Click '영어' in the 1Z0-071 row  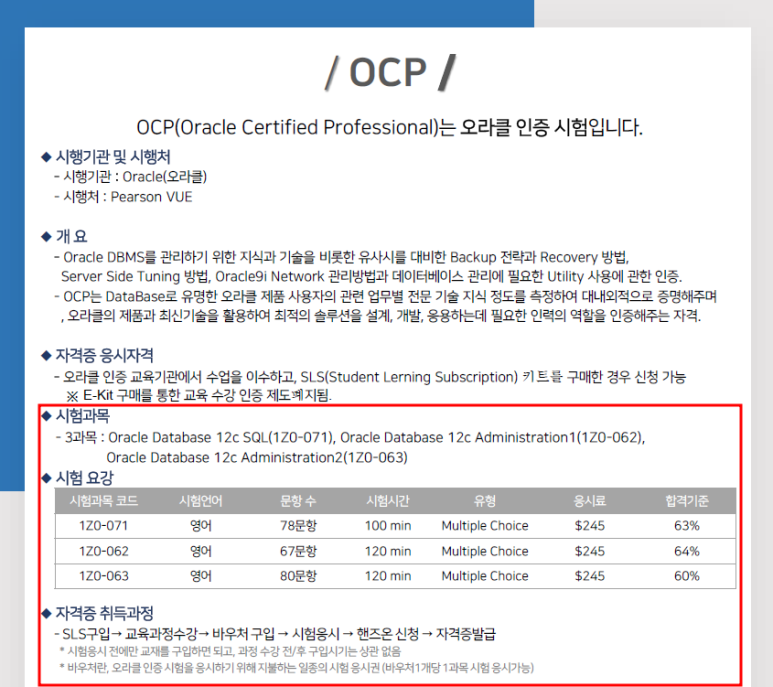point(201,526)
